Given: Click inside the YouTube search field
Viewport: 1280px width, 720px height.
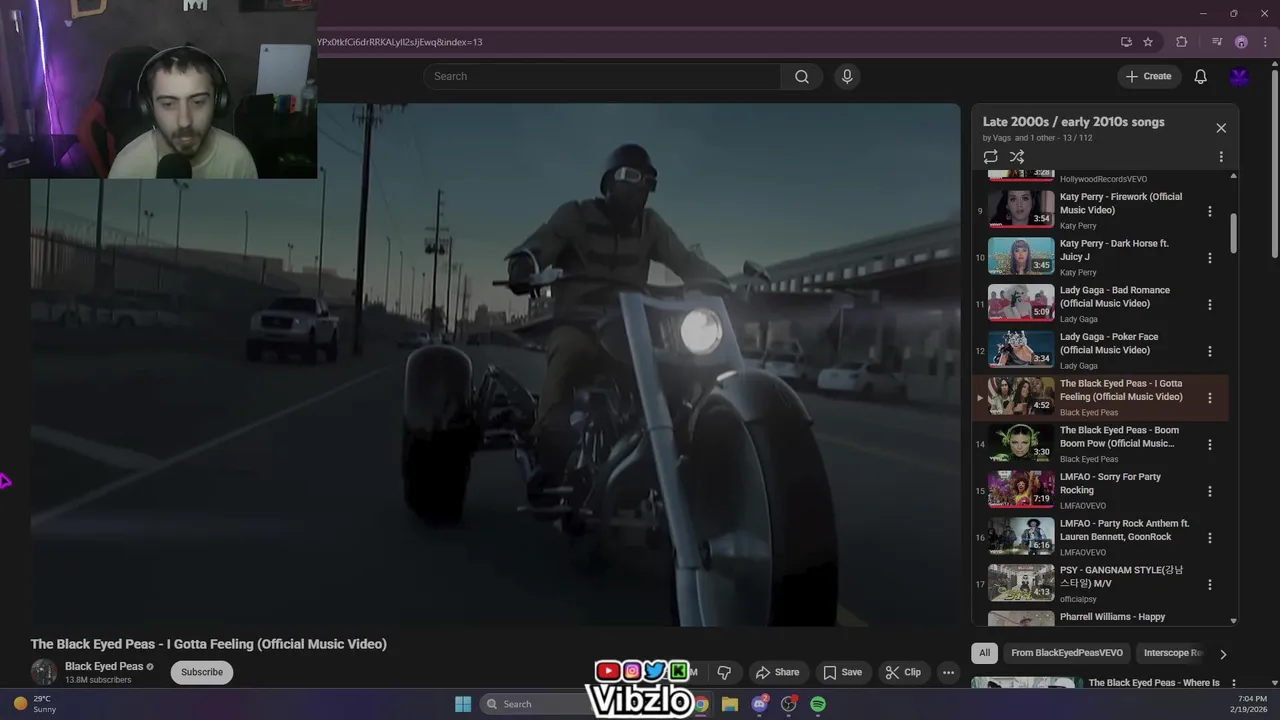Looking at the screenshot, I should point(602,77).
